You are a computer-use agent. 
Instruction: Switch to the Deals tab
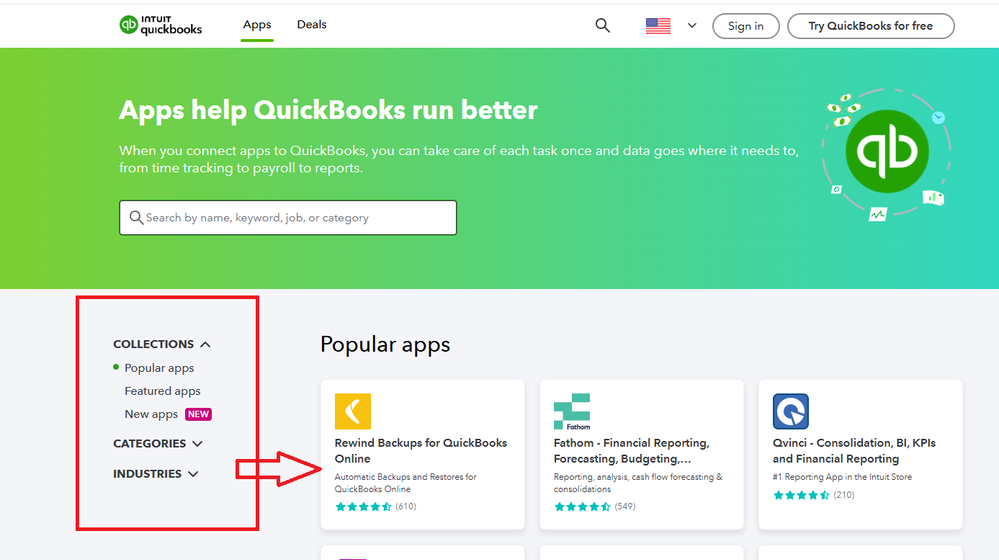click(312, 25)
